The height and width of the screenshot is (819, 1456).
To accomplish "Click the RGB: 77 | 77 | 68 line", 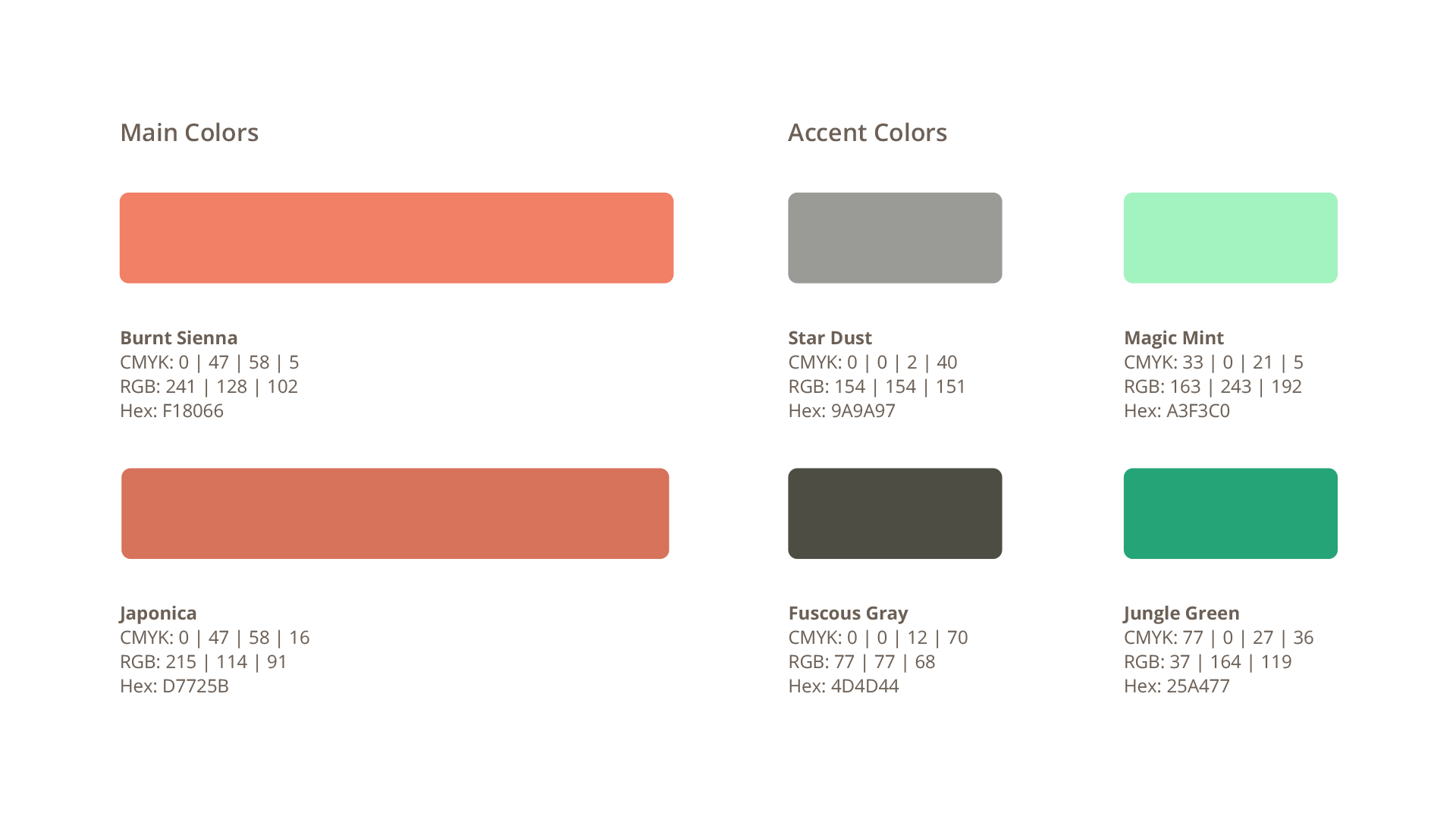I will coord(861,662).
